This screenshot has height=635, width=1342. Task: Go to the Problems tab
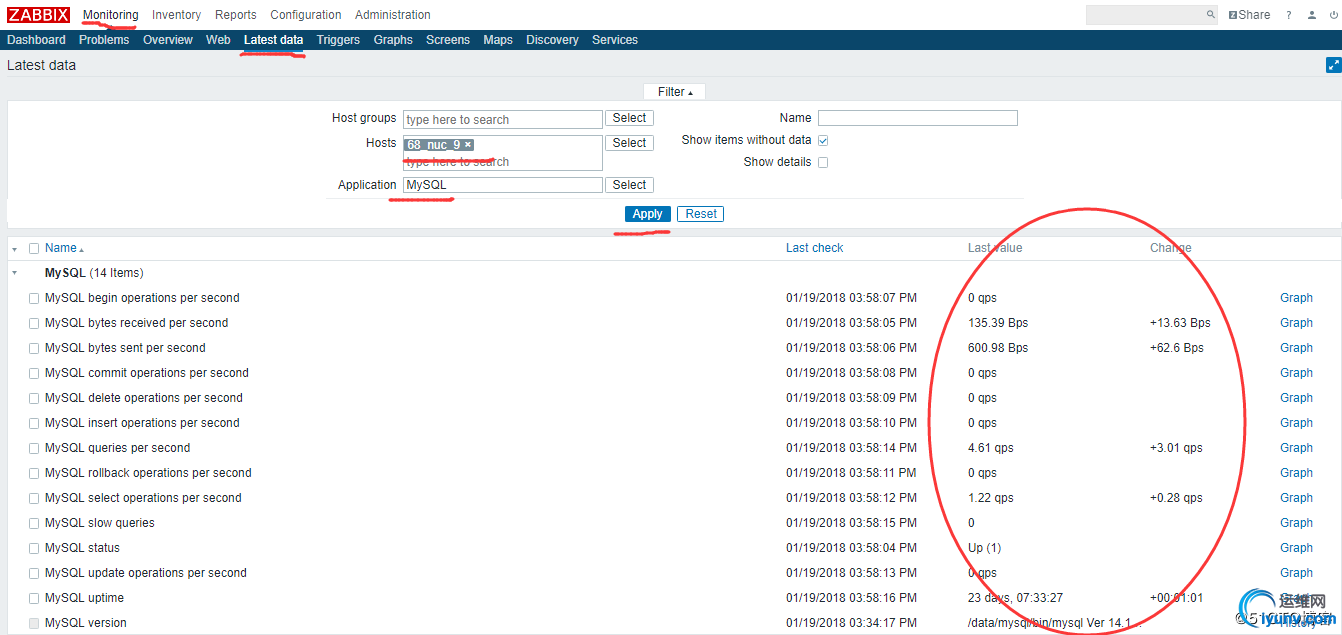[104, 40]
